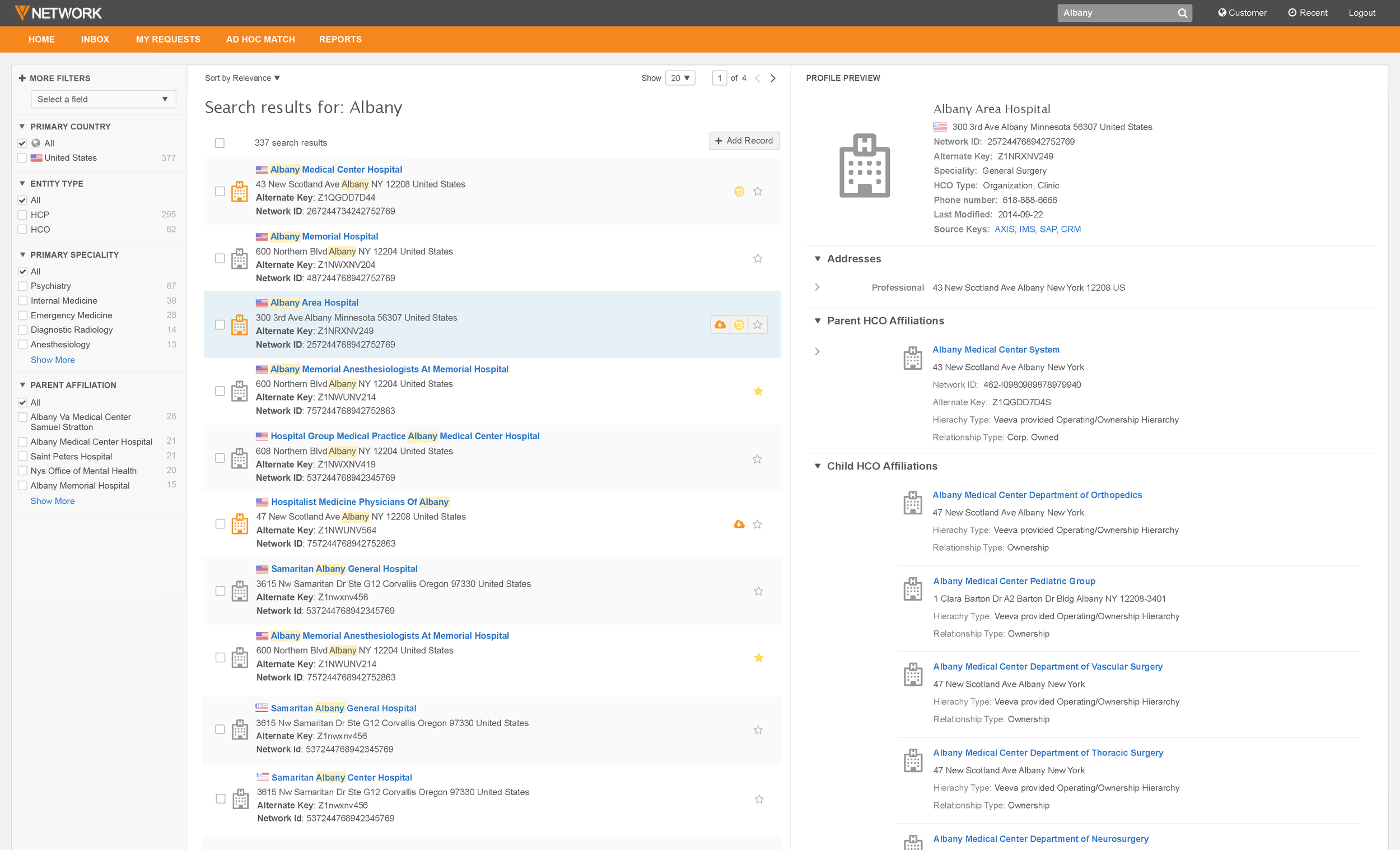The image size is (1400, 850).
Task: Click building icon beside Pediatric Group affiliation
Action: 912,589
